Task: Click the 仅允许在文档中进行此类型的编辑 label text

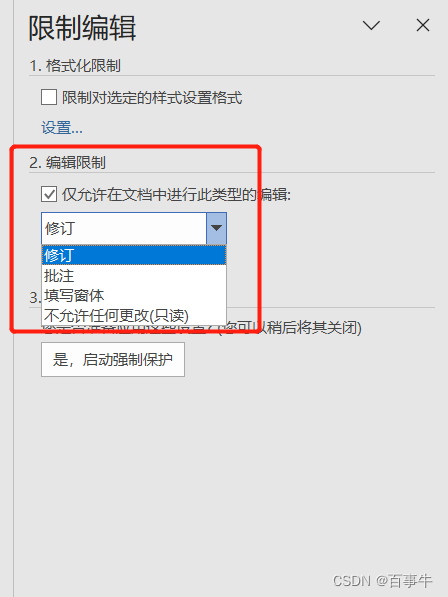Action: (176, 194)
